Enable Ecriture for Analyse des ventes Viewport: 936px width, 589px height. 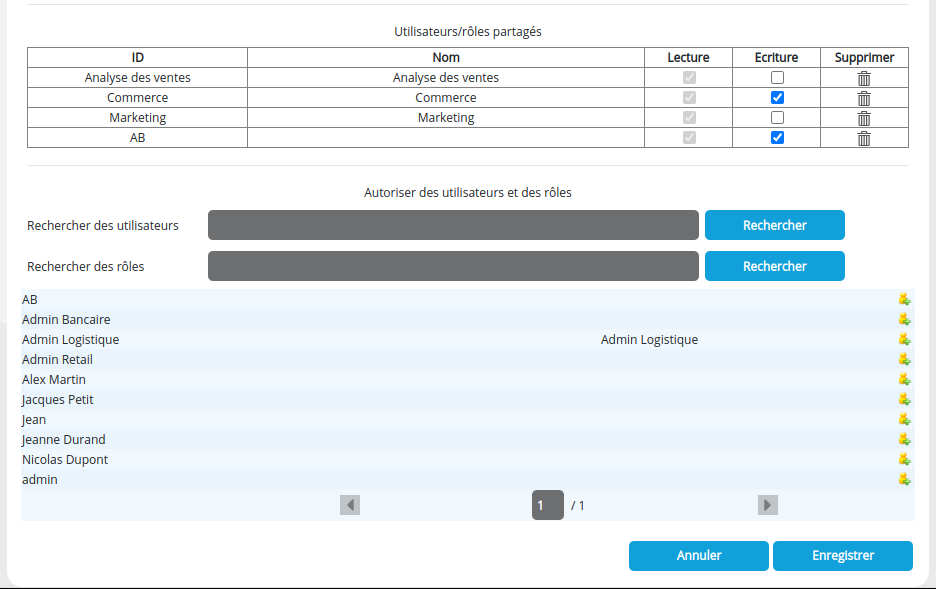(777, 78)
